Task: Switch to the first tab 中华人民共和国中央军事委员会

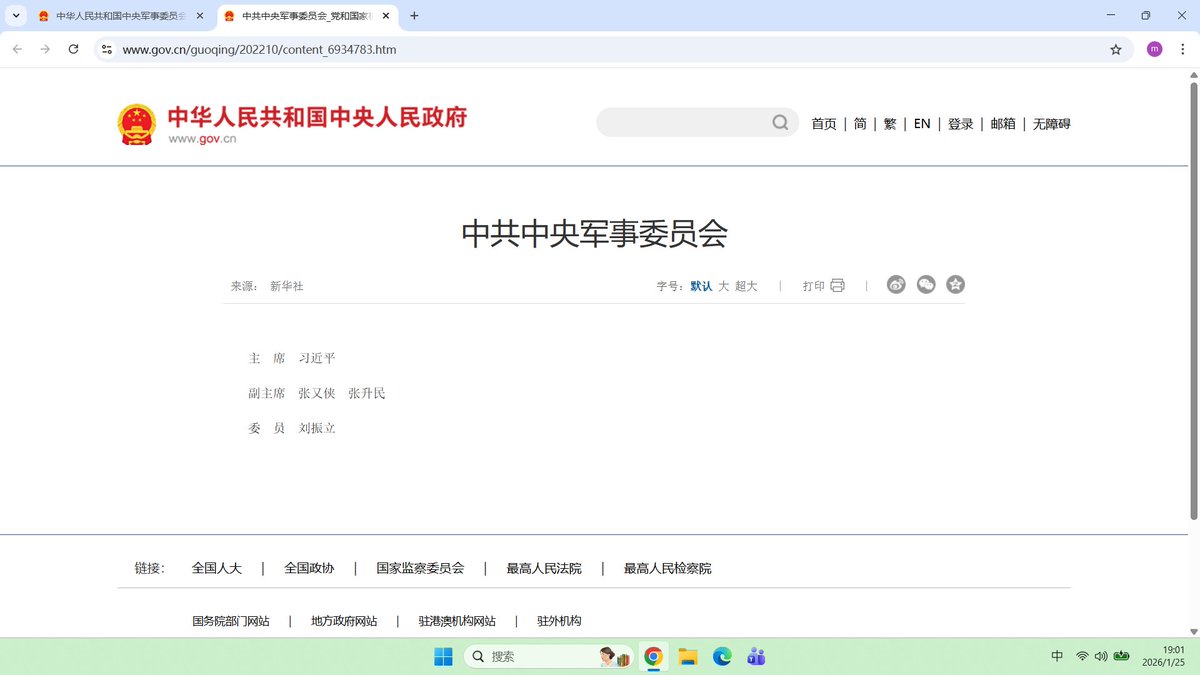Action: pos(121,16)
